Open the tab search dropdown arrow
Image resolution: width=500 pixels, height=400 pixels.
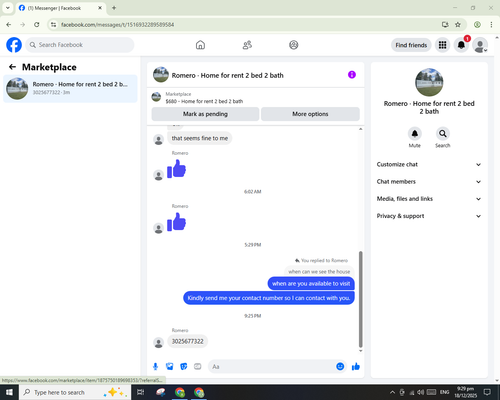tap(8, 8)
